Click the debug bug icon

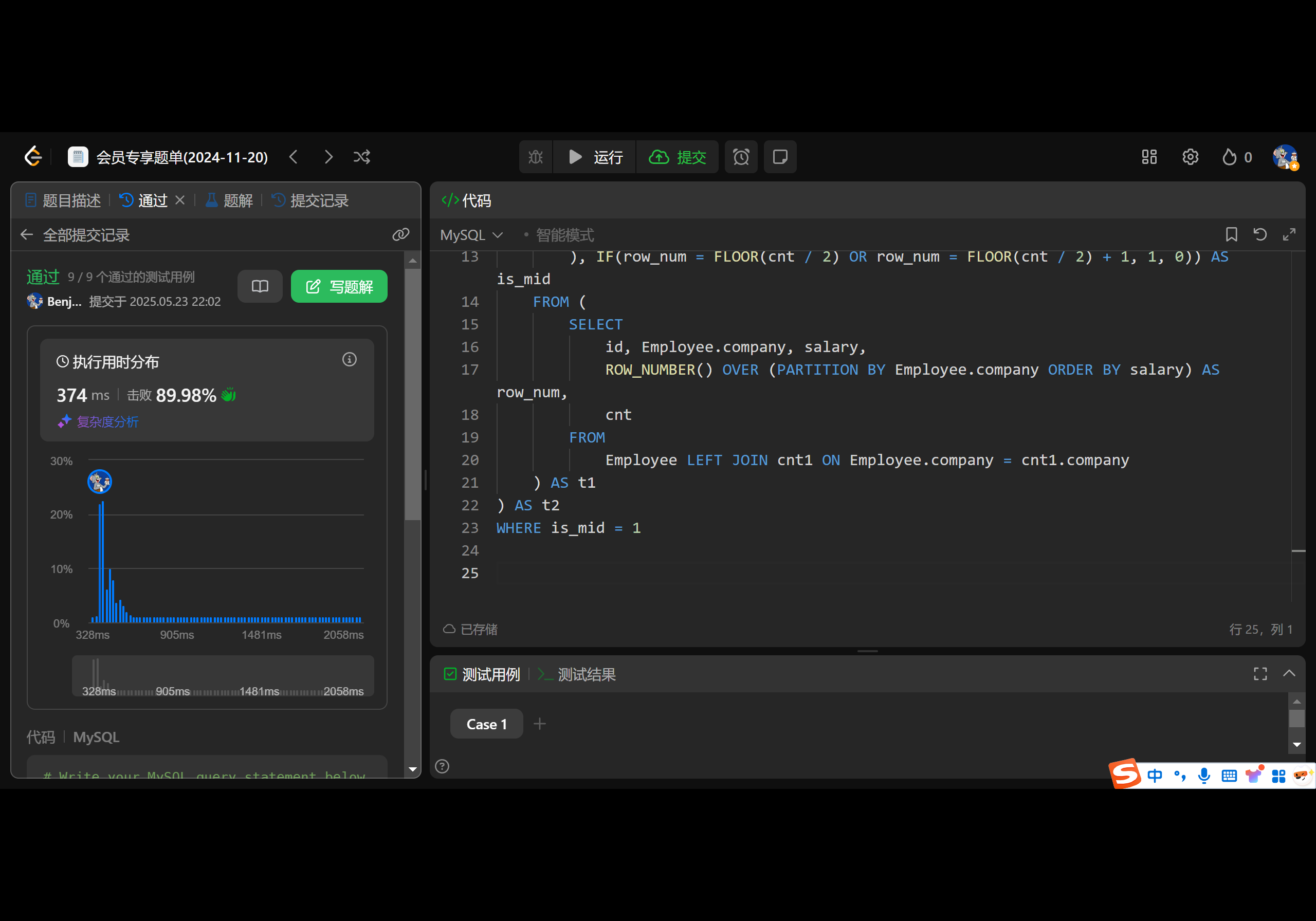(535, 157)
